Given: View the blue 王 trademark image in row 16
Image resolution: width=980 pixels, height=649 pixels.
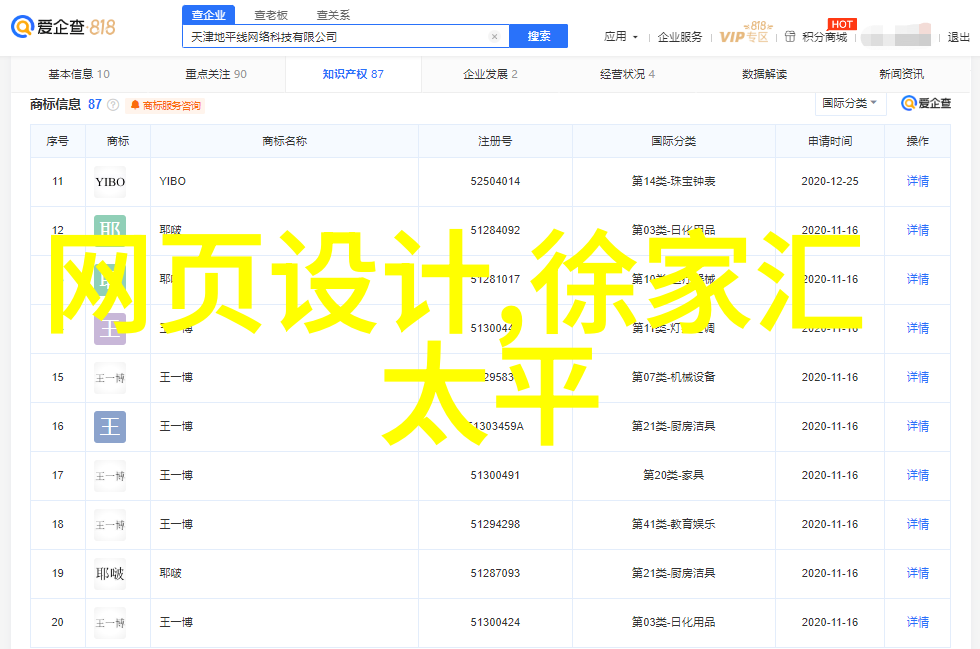Looking at the screenshot, I should point(110,427).
